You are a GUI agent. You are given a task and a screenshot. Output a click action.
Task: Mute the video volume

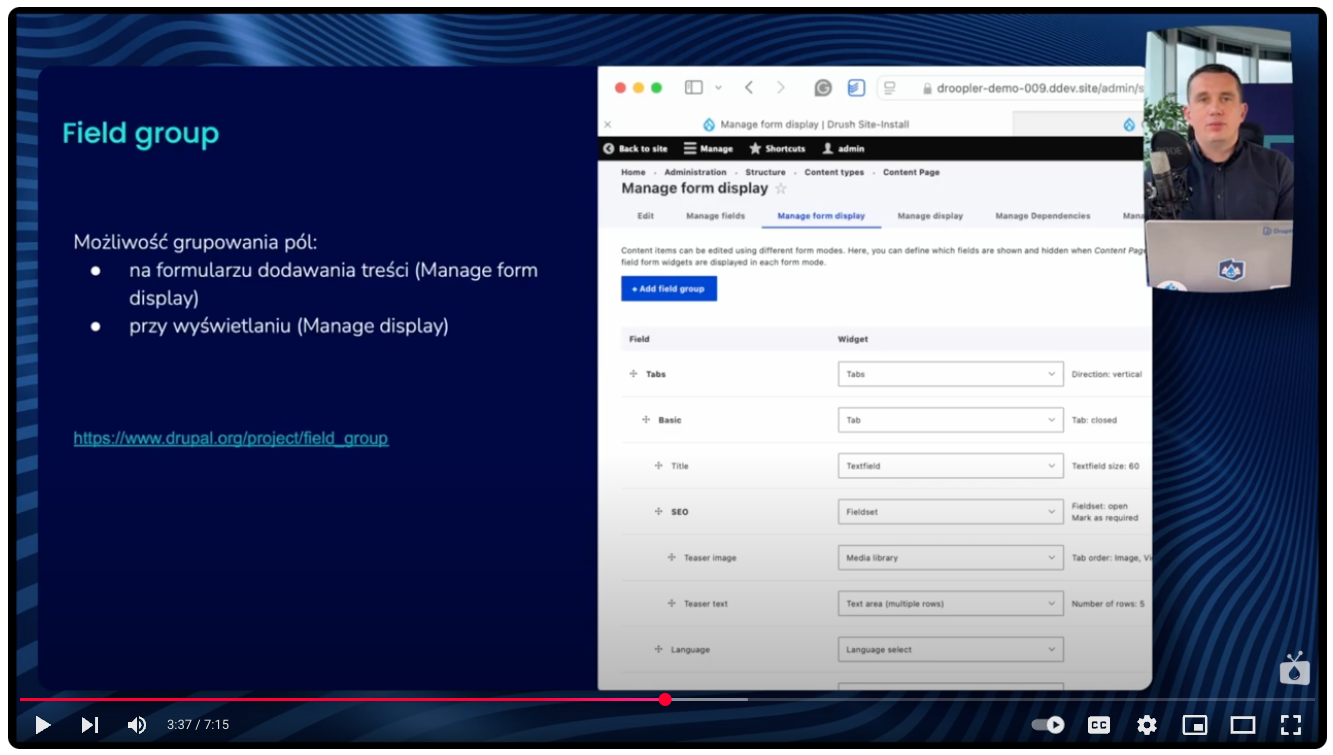137,725
